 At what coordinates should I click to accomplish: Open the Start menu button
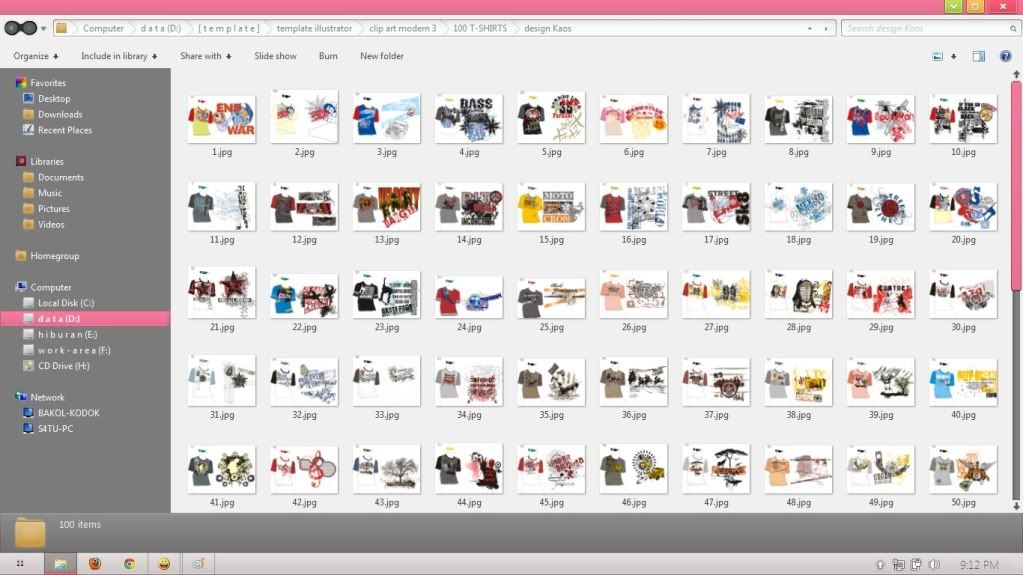(20, 564)
